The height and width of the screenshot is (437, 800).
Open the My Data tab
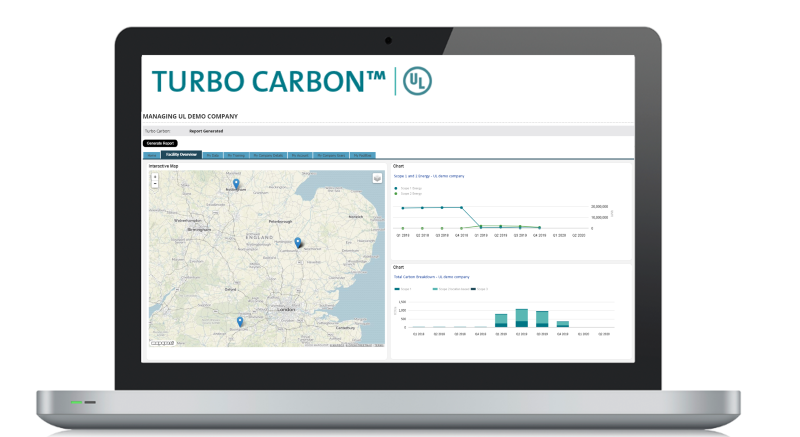213,156
